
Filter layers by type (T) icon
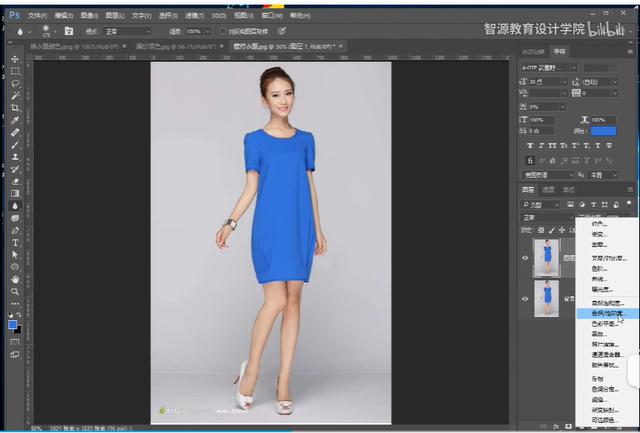pyautogui.click(x=593, y=204)
